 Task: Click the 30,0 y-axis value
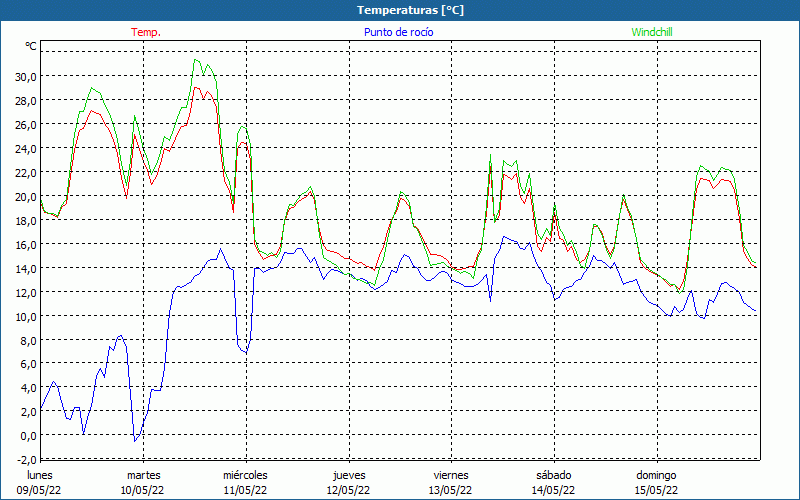pos(26,77)
